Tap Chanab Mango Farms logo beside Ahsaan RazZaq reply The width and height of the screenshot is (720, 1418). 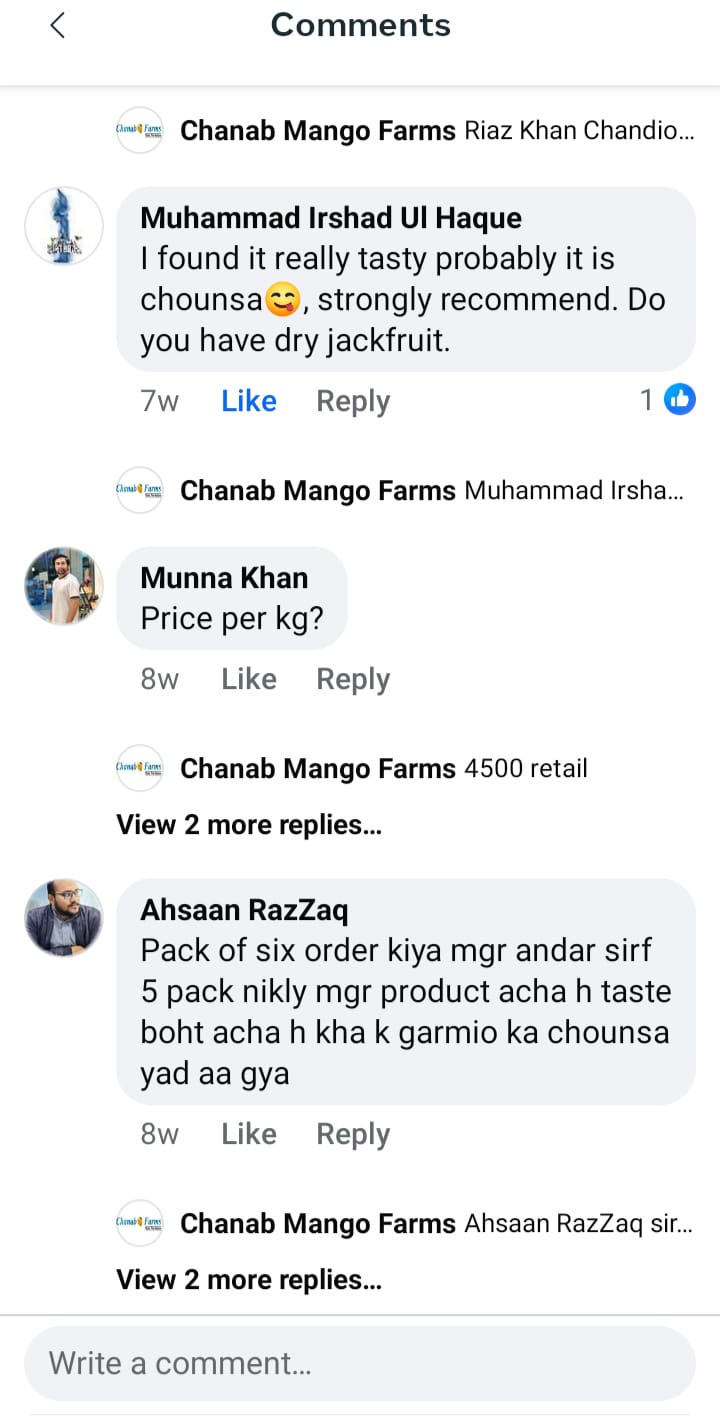point(140,1223)
